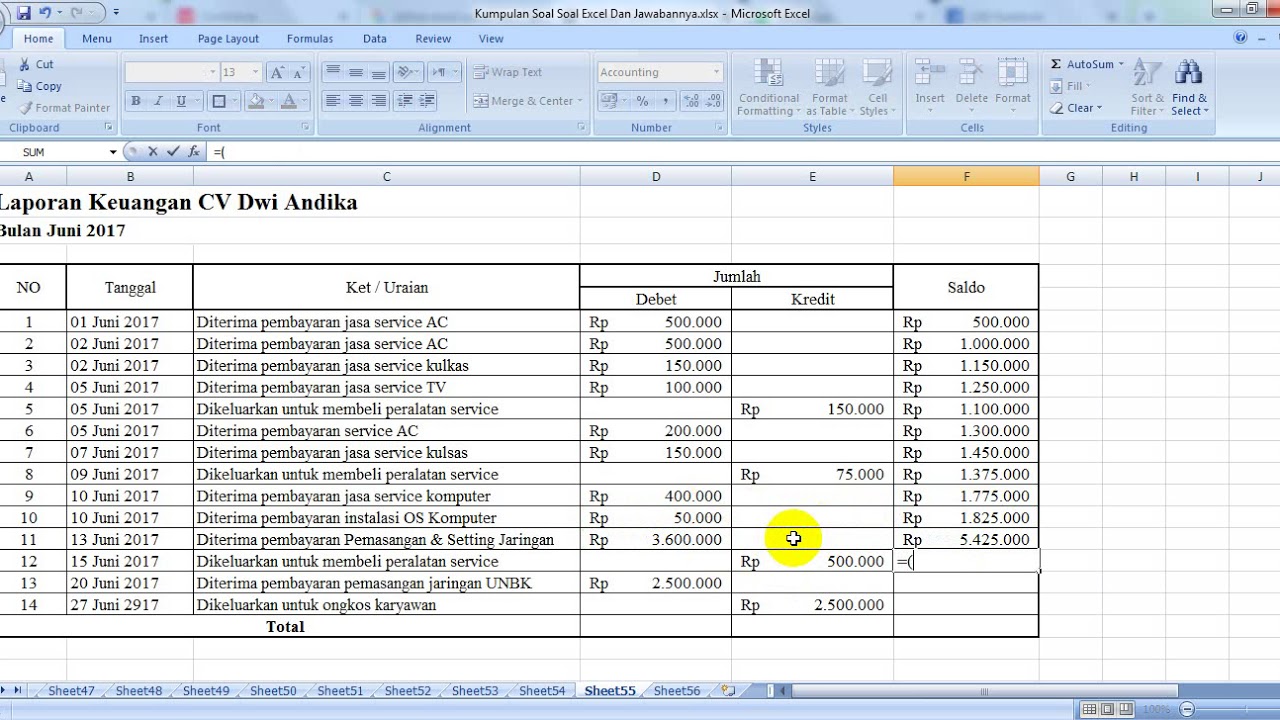This screenshot has height=720, width=1280.
Task: Open the Formulas ribbon tab
Action: (310, 38)
